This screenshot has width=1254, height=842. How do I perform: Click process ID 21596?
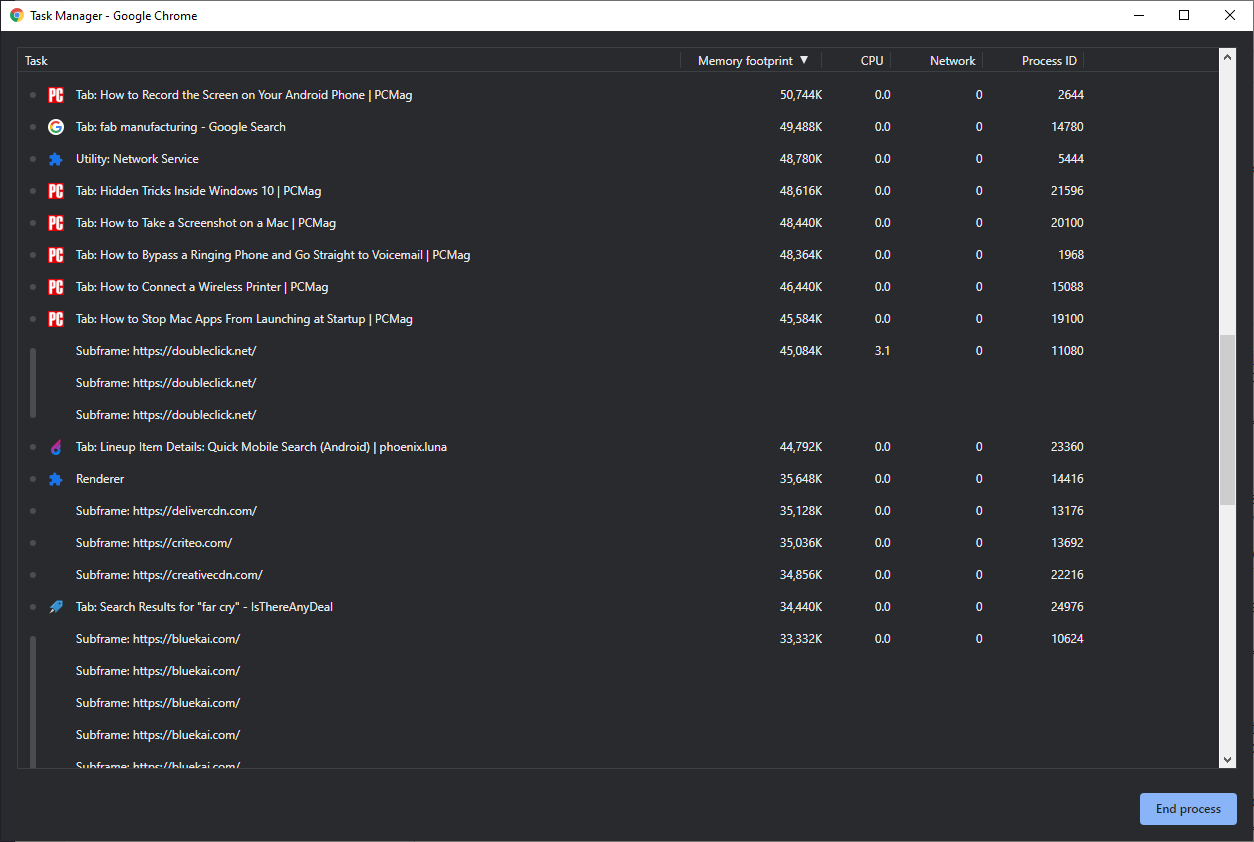coord(1067,191)
